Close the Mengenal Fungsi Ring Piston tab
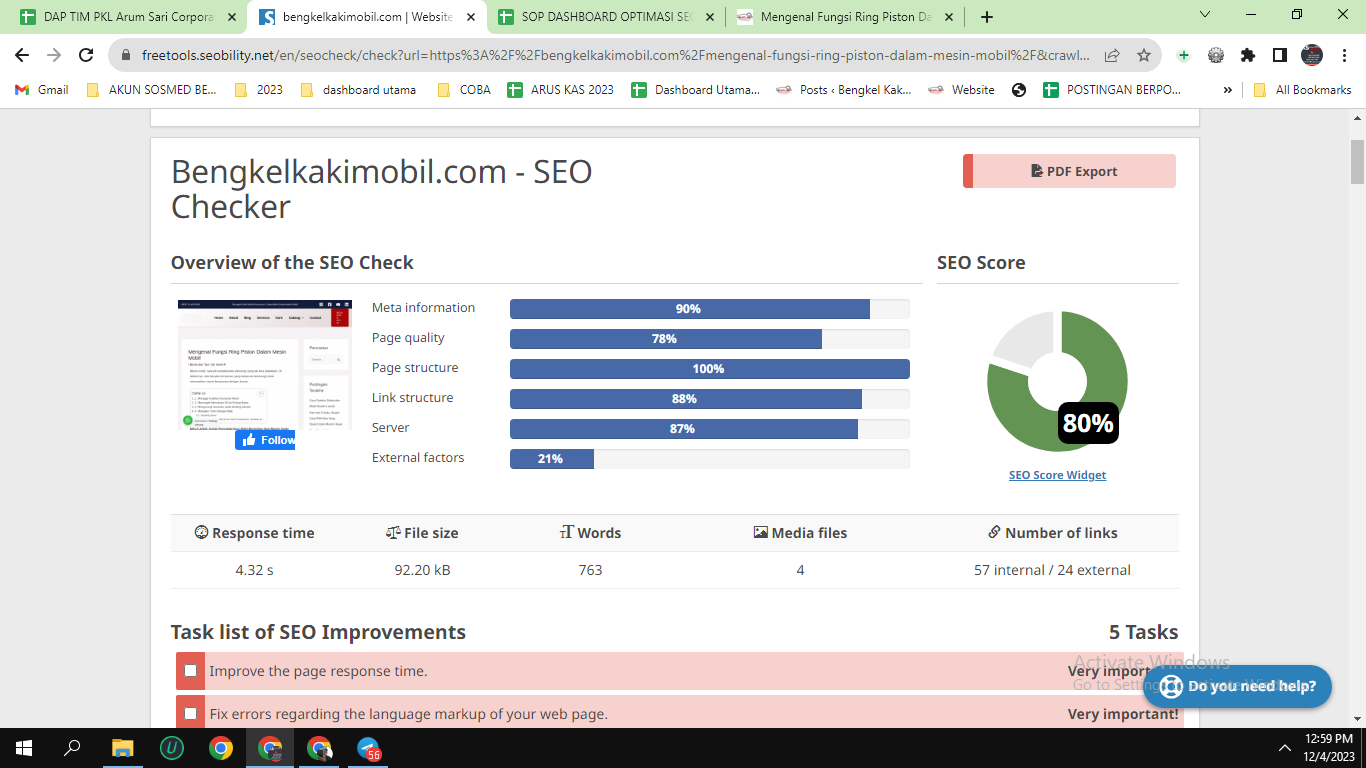 tap(949, 17)
